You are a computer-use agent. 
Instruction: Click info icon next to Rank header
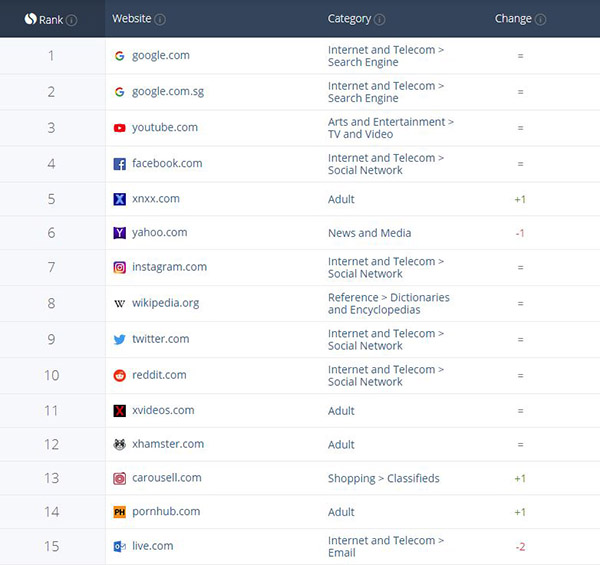tap(71, 20)
